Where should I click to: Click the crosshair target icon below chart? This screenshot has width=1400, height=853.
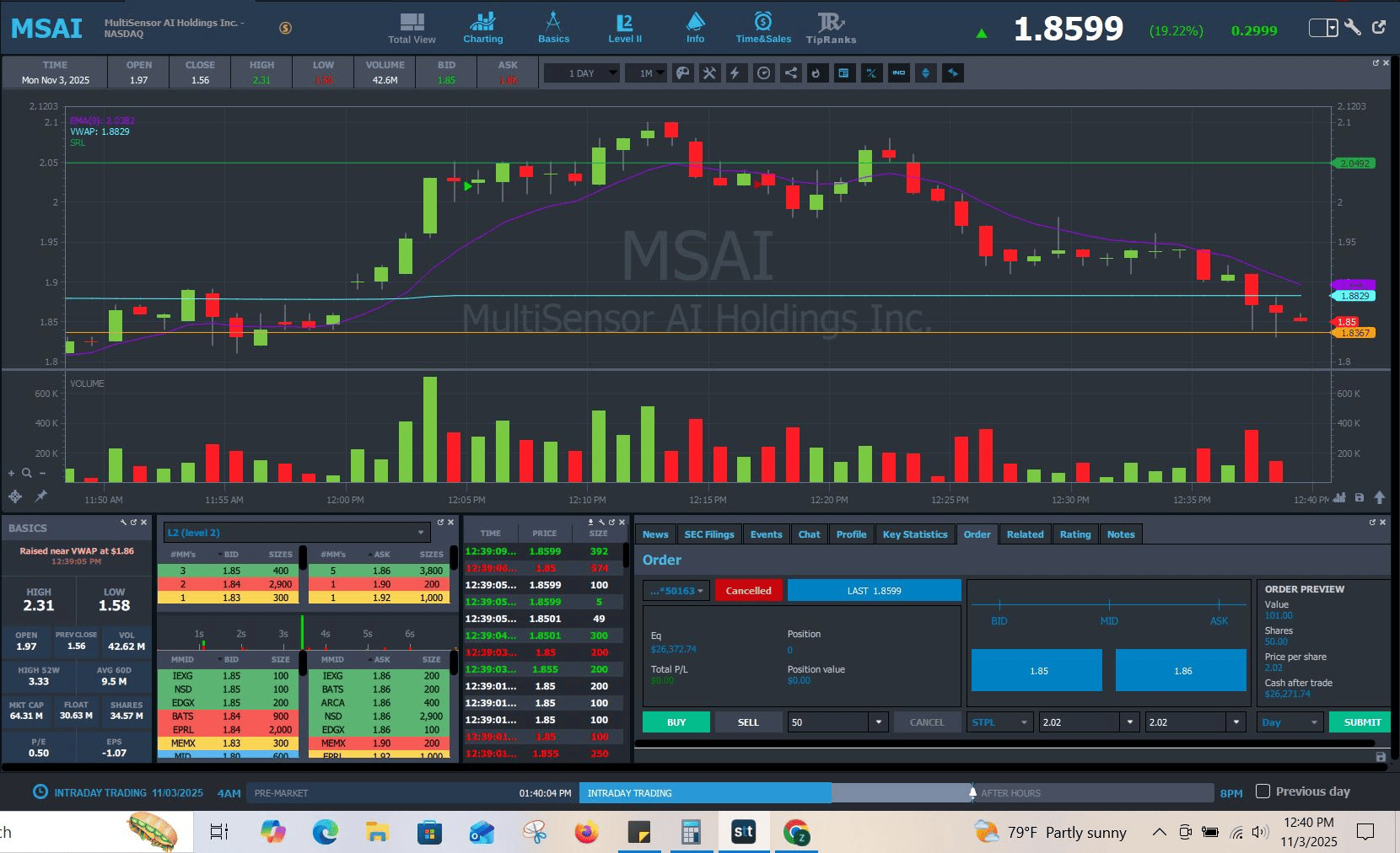click(x=15, y=496)
